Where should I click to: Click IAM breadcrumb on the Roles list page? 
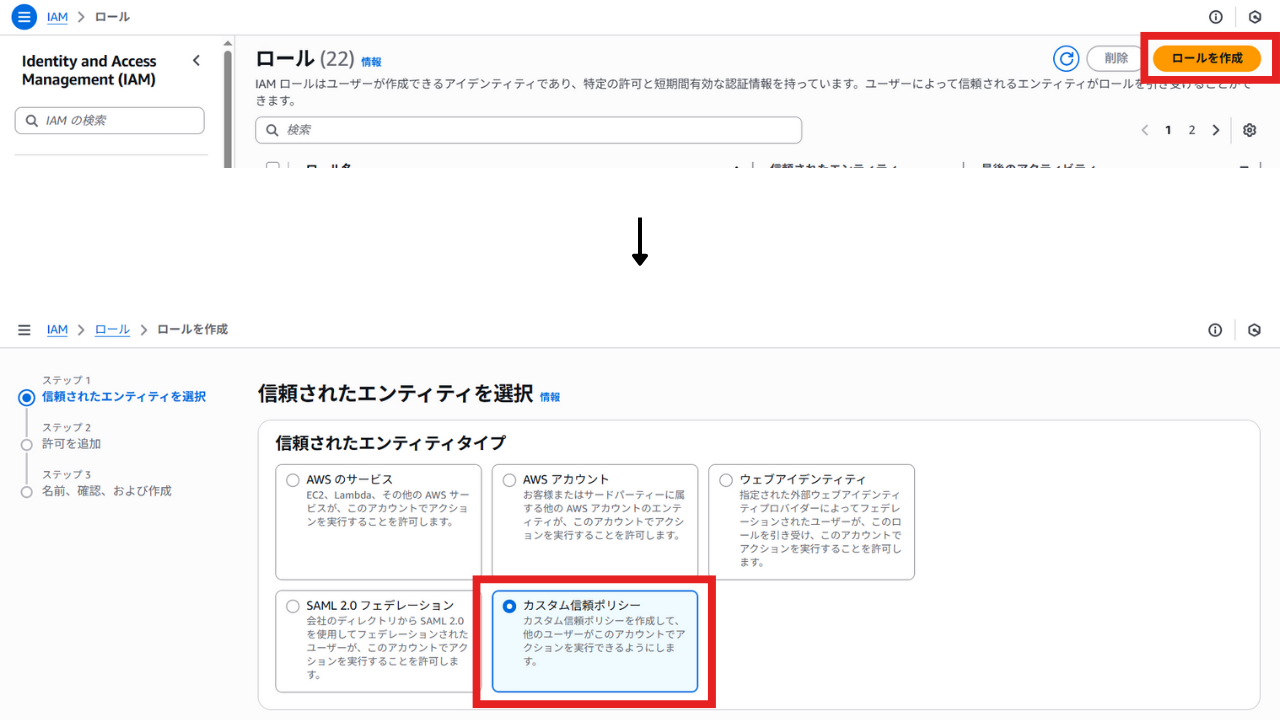point(57,17)
